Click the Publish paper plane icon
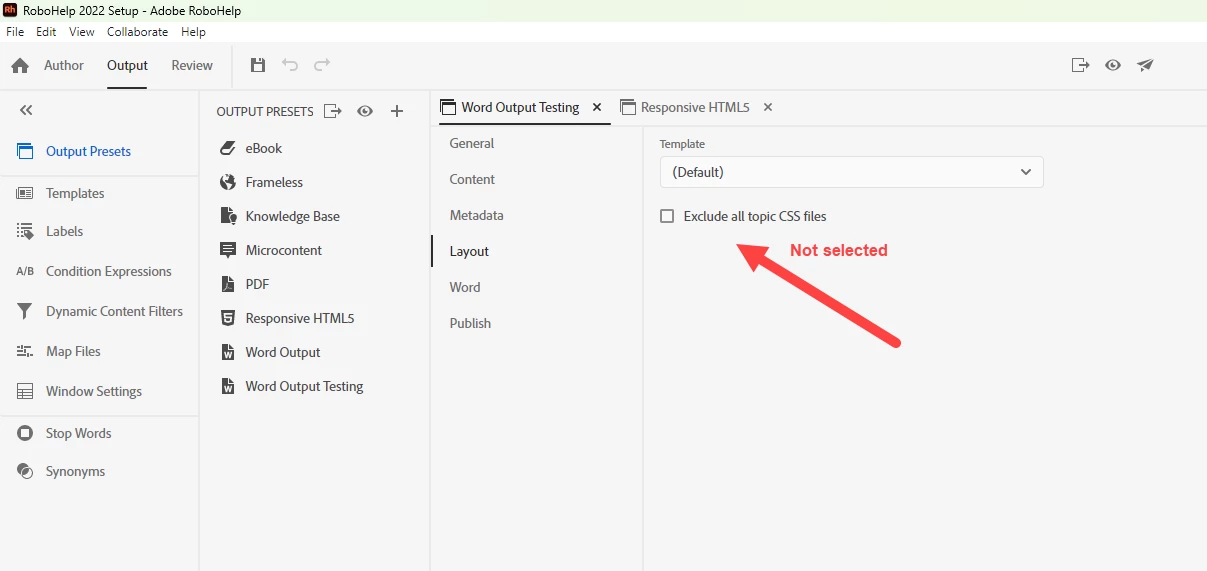1207x571 pixels. [x=1145, y=65]
